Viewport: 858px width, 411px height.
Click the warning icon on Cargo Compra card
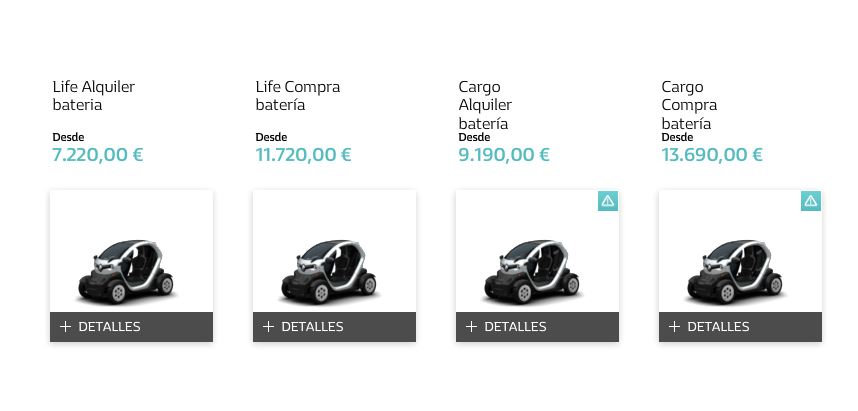810,201
